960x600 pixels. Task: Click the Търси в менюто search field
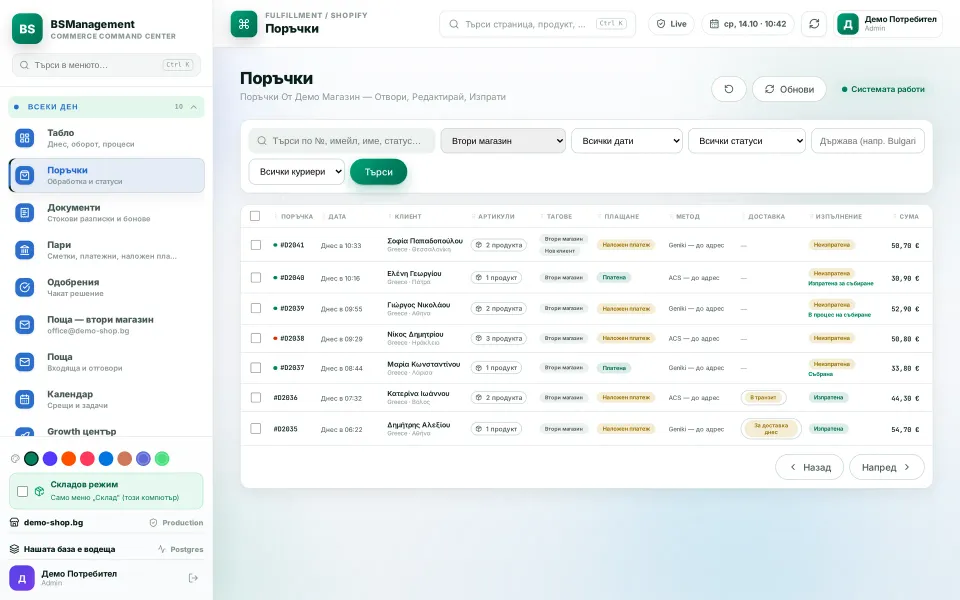(x=106, y=65)
